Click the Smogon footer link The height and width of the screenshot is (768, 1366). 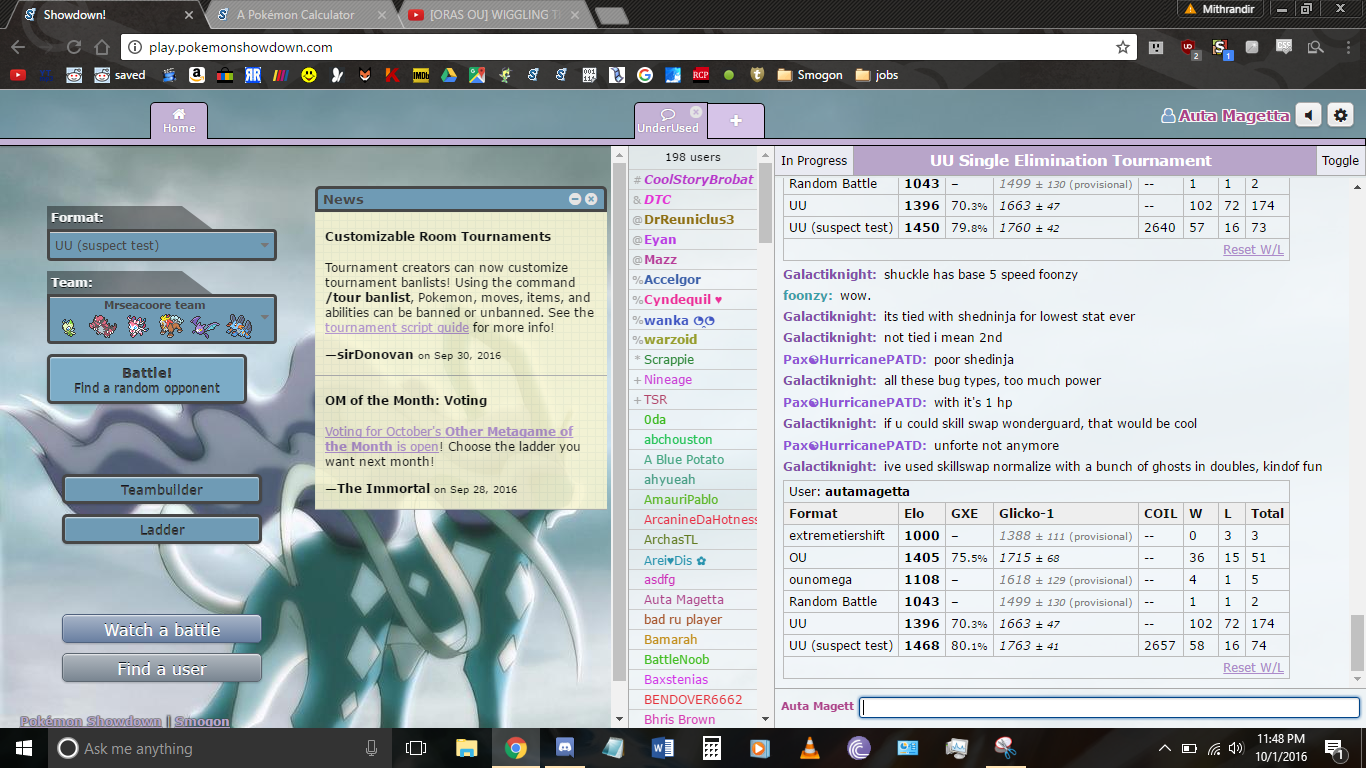click(202, 721)
